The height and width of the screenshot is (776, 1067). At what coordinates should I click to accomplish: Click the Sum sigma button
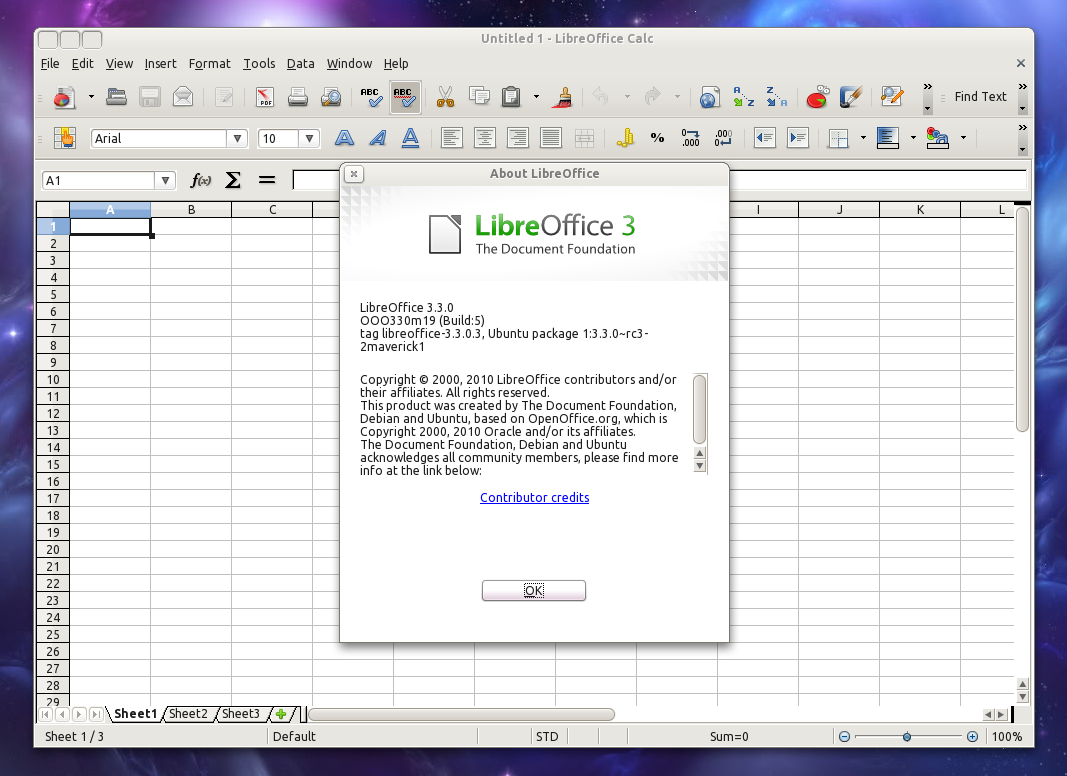coord(233,180)
